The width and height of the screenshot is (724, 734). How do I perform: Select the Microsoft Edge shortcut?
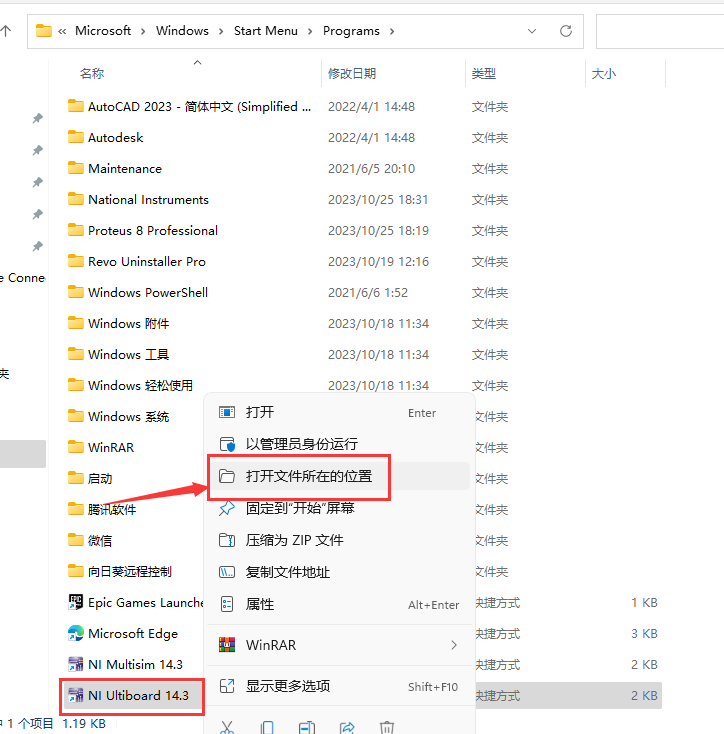[123, 633]
